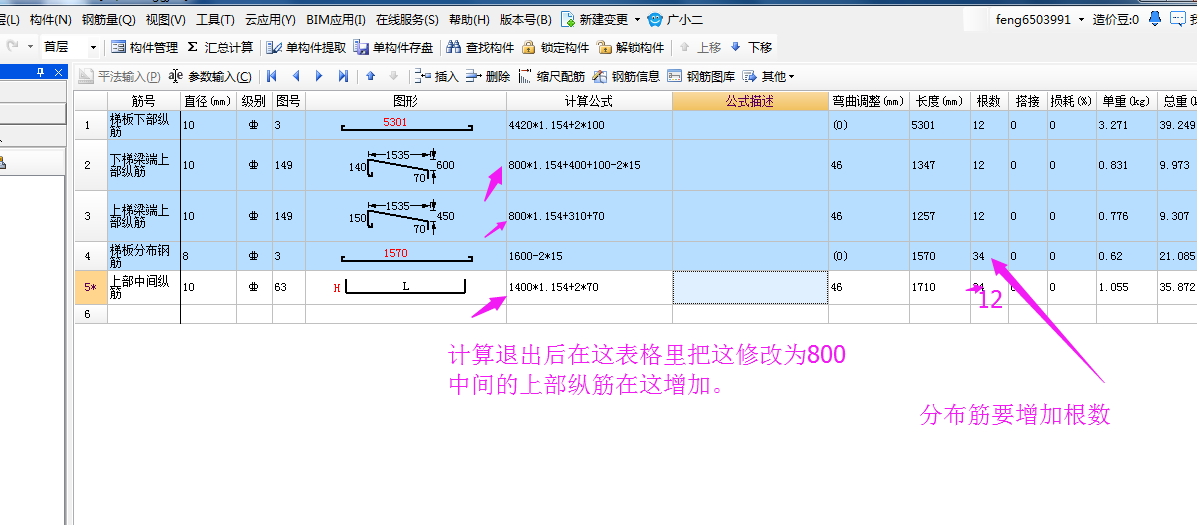Go to last record icon
Image resolution: width=1197 pixels, height=525 pixels.
click(x=344, y=76)
